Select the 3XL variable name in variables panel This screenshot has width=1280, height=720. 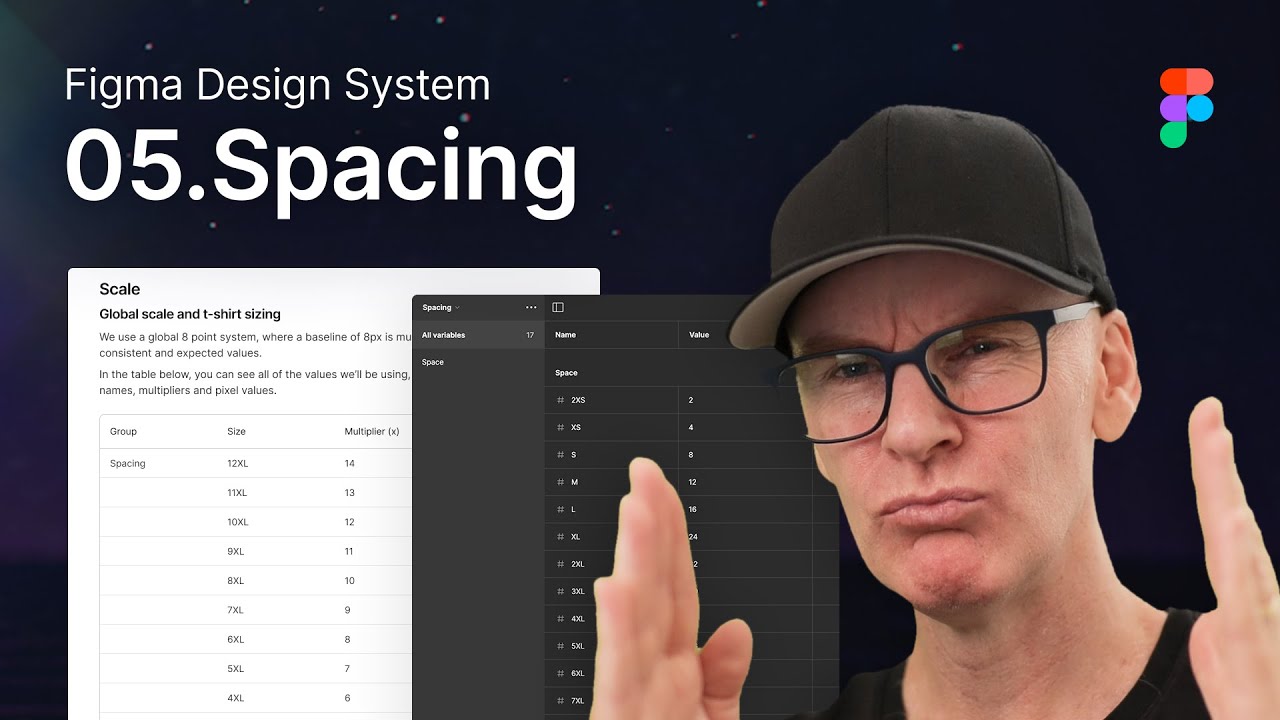coord(577,591)
